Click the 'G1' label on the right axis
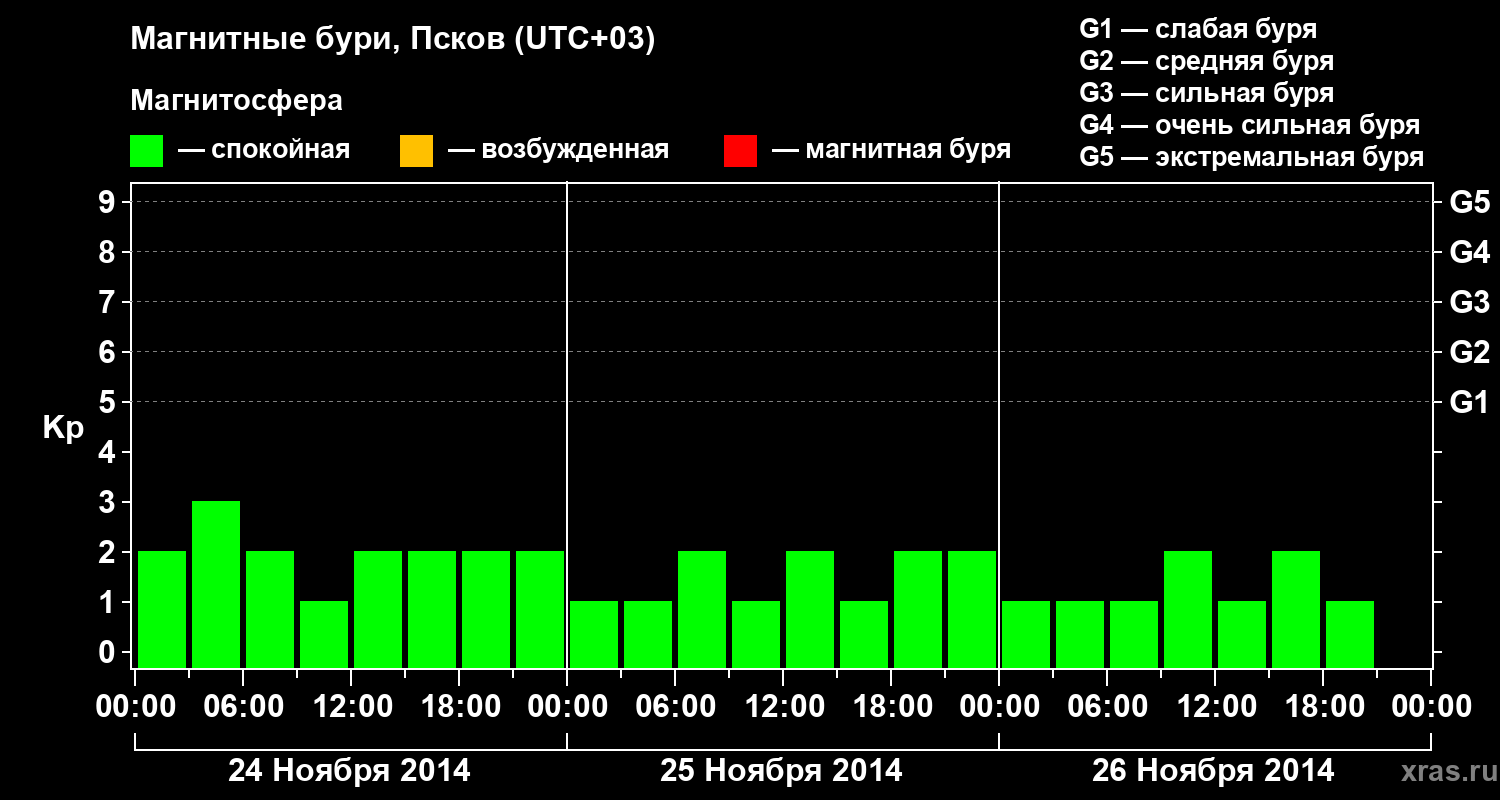Image resolution: width=1500 pixels, height=800 pixels. tap(1469, 402)
